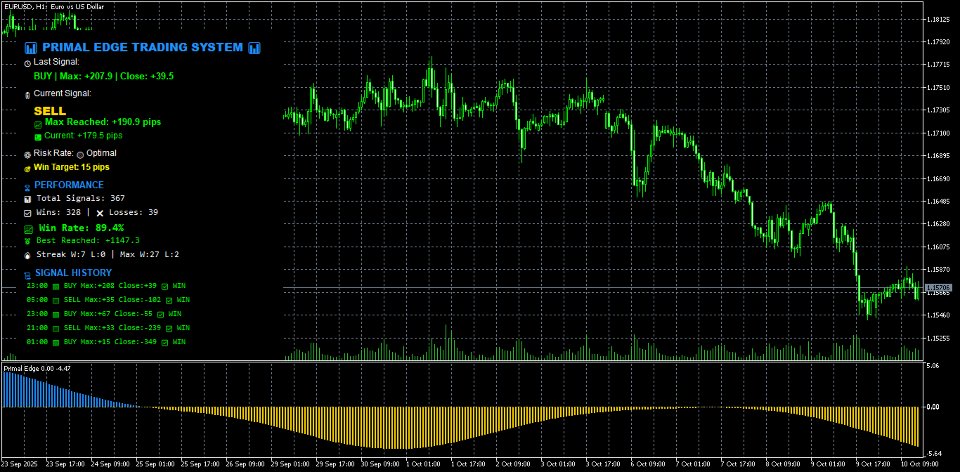This screenshot has height=472, width=960.
Task: Click the 01:00 time in BUY Max:+15 row
Action: (38, 342)
